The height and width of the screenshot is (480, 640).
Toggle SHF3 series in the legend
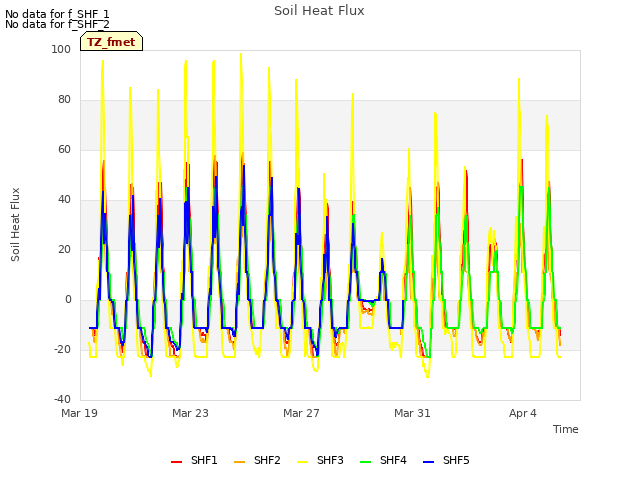(x=320, y=460)
